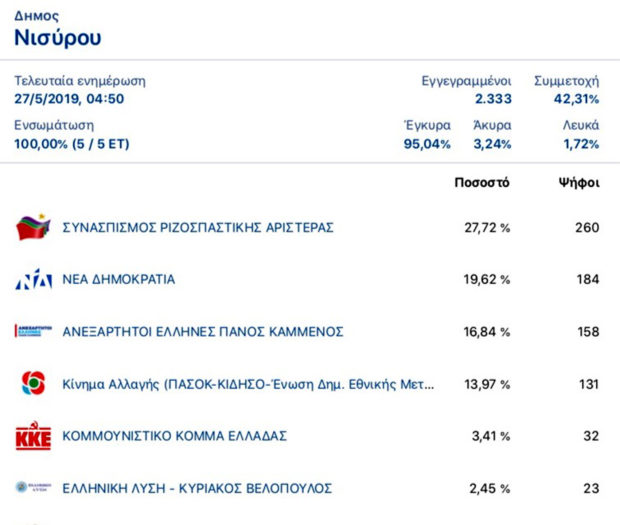Click the red KKE party logo
Screen dimensions: 620x525
click(x=33, y=435)
